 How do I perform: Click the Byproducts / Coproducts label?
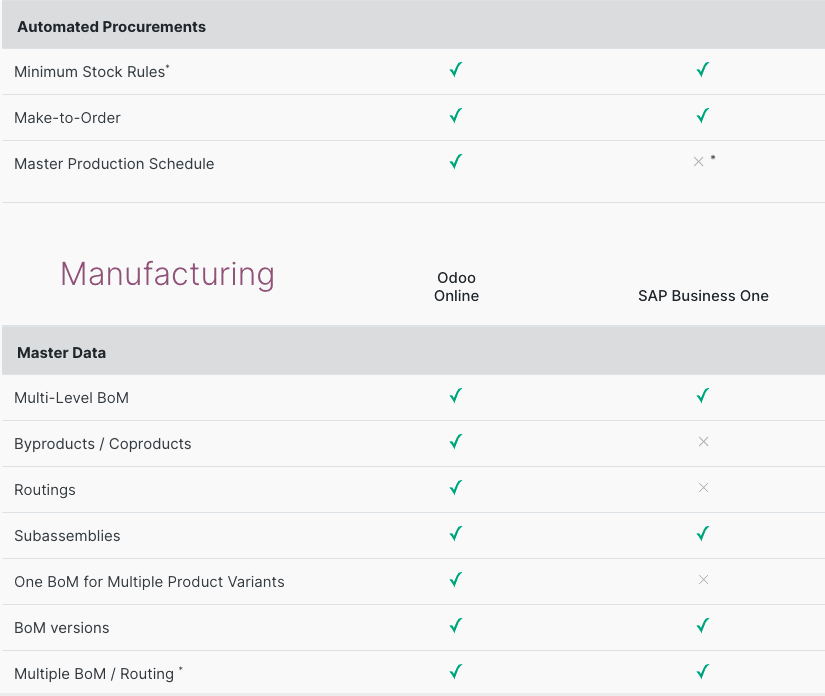pyautogui.click(x=102, y=444)
